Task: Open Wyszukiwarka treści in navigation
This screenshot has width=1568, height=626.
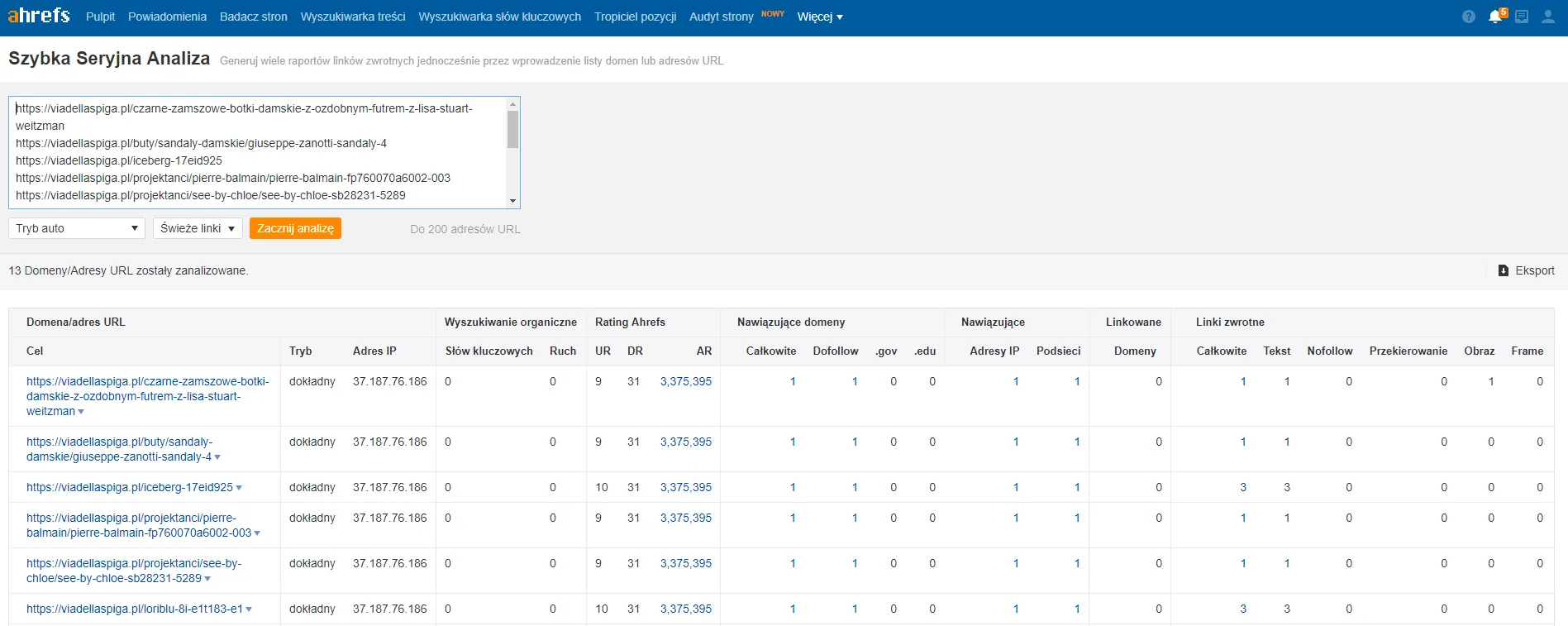Action: click(353, 17)
